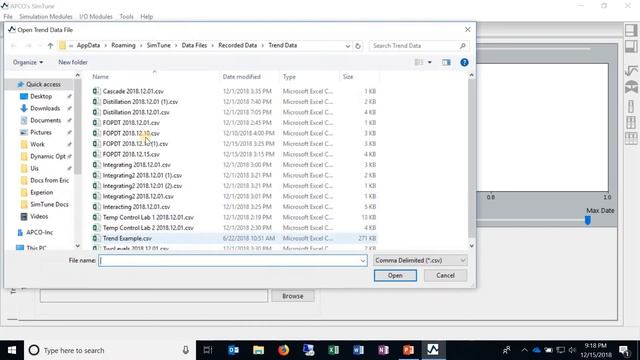Screen dimensions: 640x360
Task: Click the Open button
Action: coord(395,276)
